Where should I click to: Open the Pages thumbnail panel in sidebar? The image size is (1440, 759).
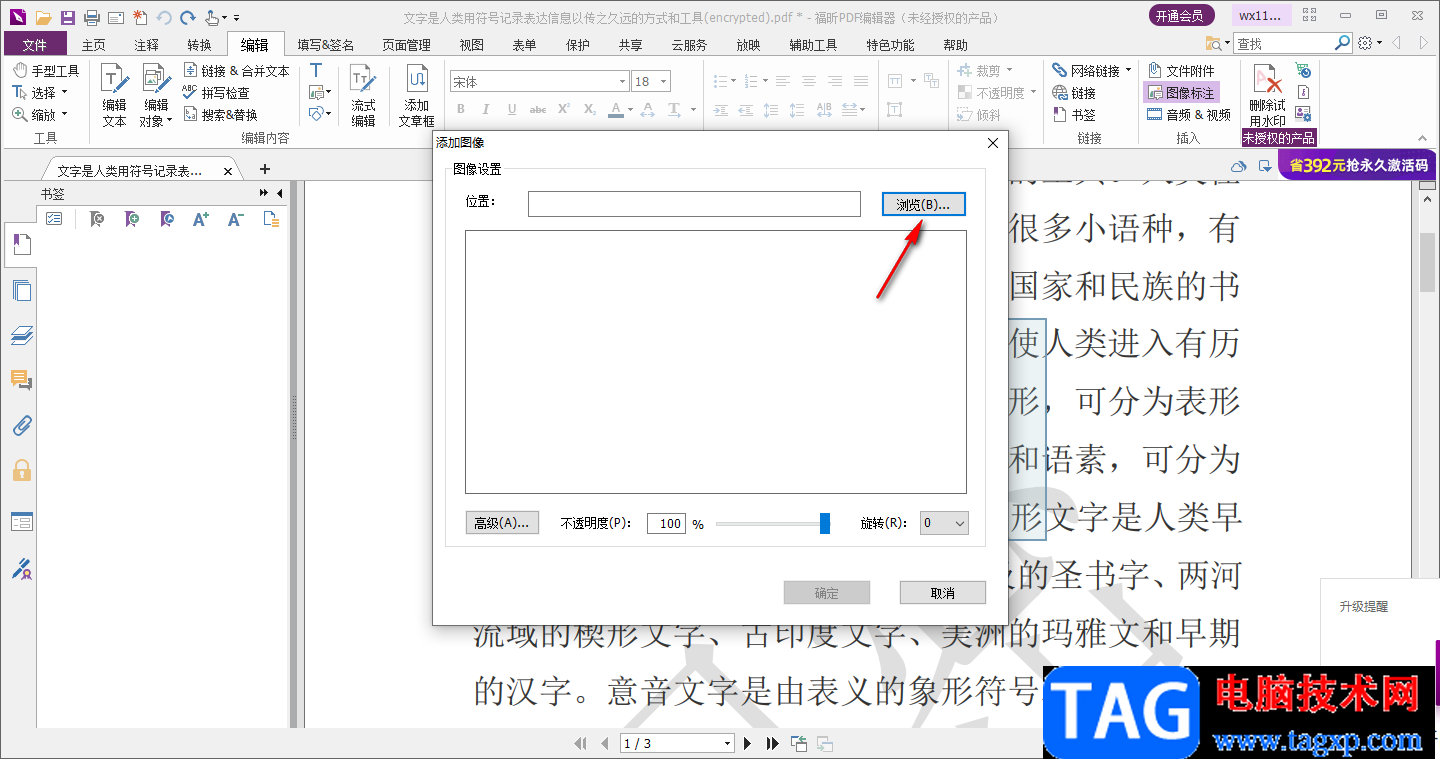(x=22, y=291)
